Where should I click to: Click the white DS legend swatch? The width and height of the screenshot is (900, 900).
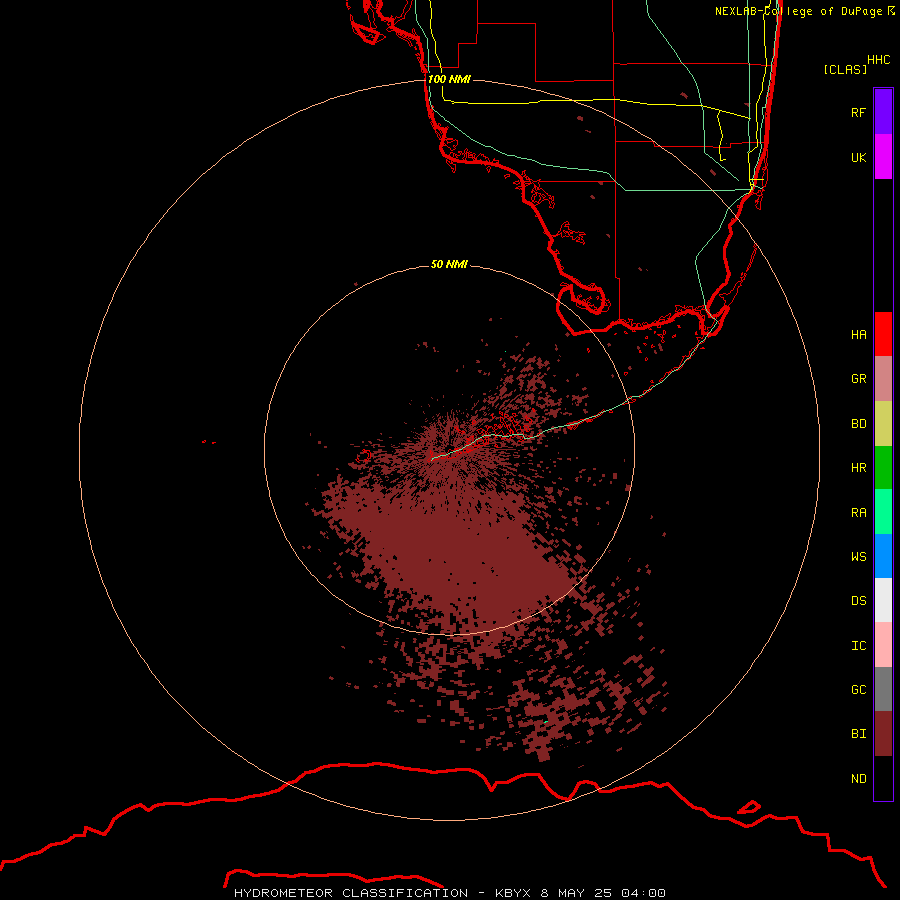[883, 600]
